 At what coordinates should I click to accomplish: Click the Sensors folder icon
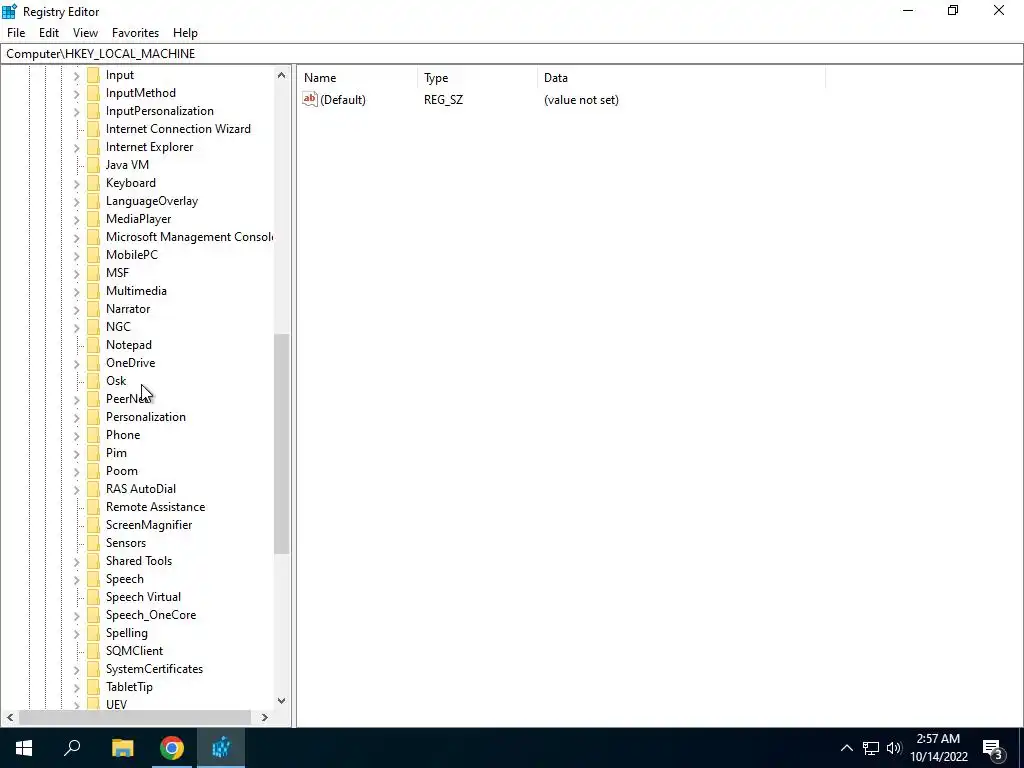[93, 543]
